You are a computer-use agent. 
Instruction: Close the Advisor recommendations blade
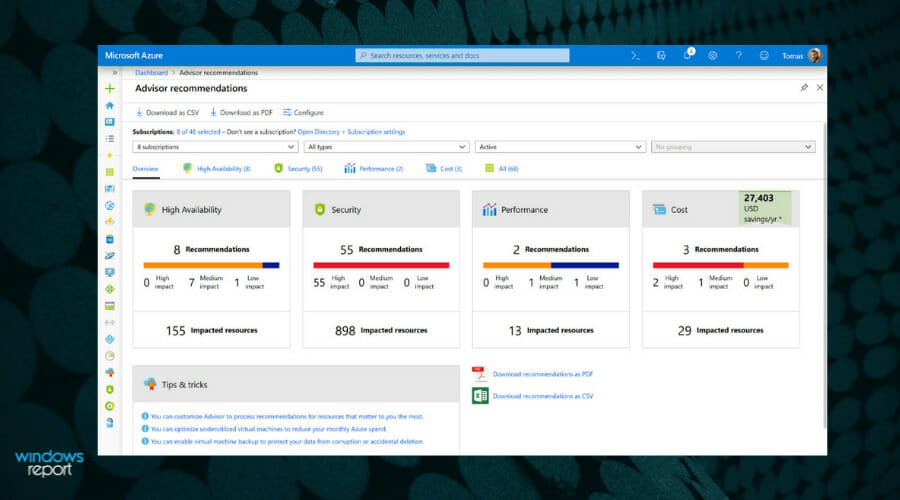coord(820,87)
